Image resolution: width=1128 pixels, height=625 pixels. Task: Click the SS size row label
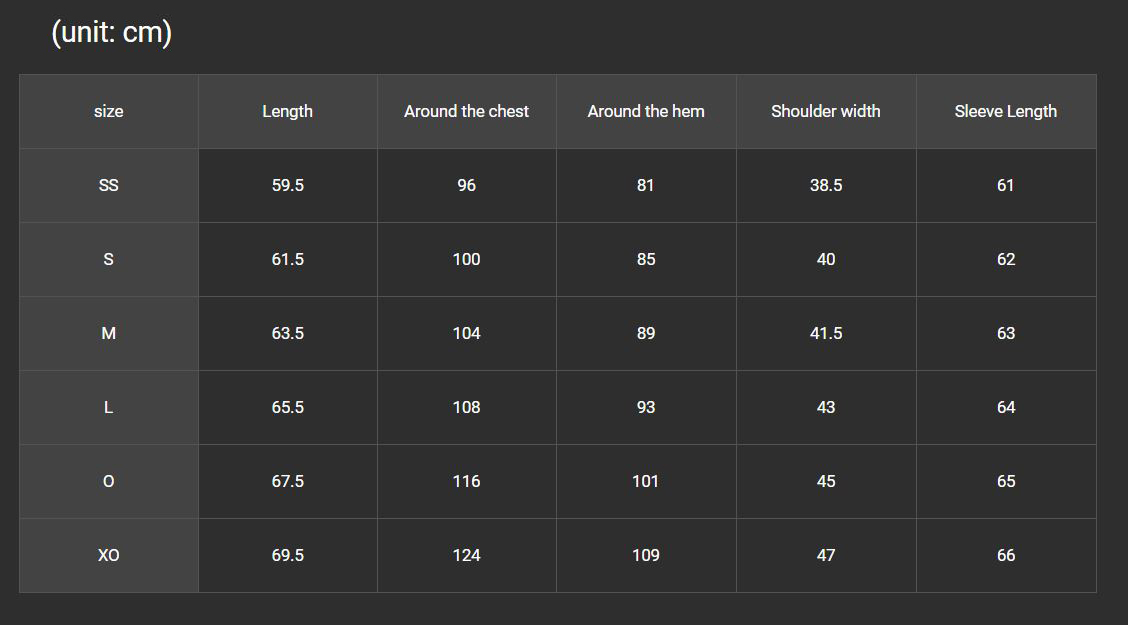click(x=109, y=186)
